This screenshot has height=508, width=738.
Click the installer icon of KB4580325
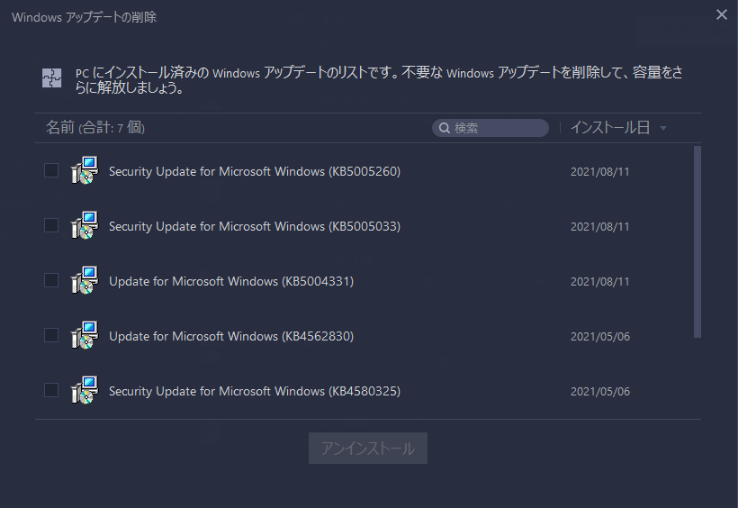pos(85,390)
